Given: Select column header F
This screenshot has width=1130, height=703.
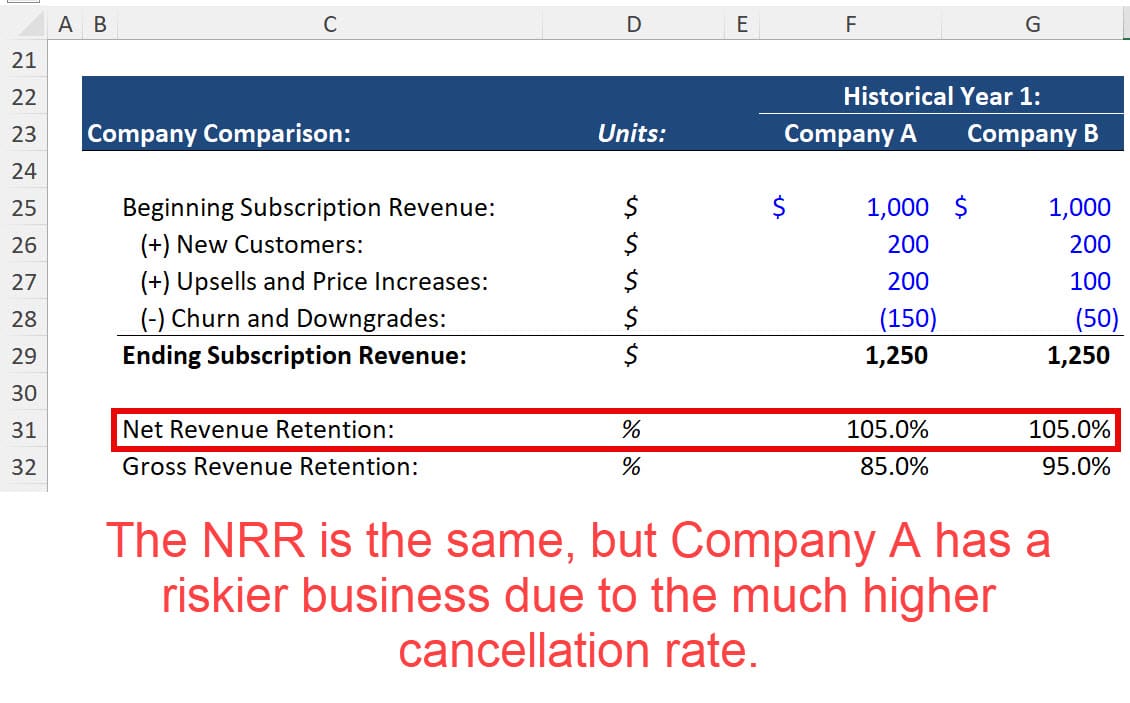Looking at the screenshot, I should (850, 23).
